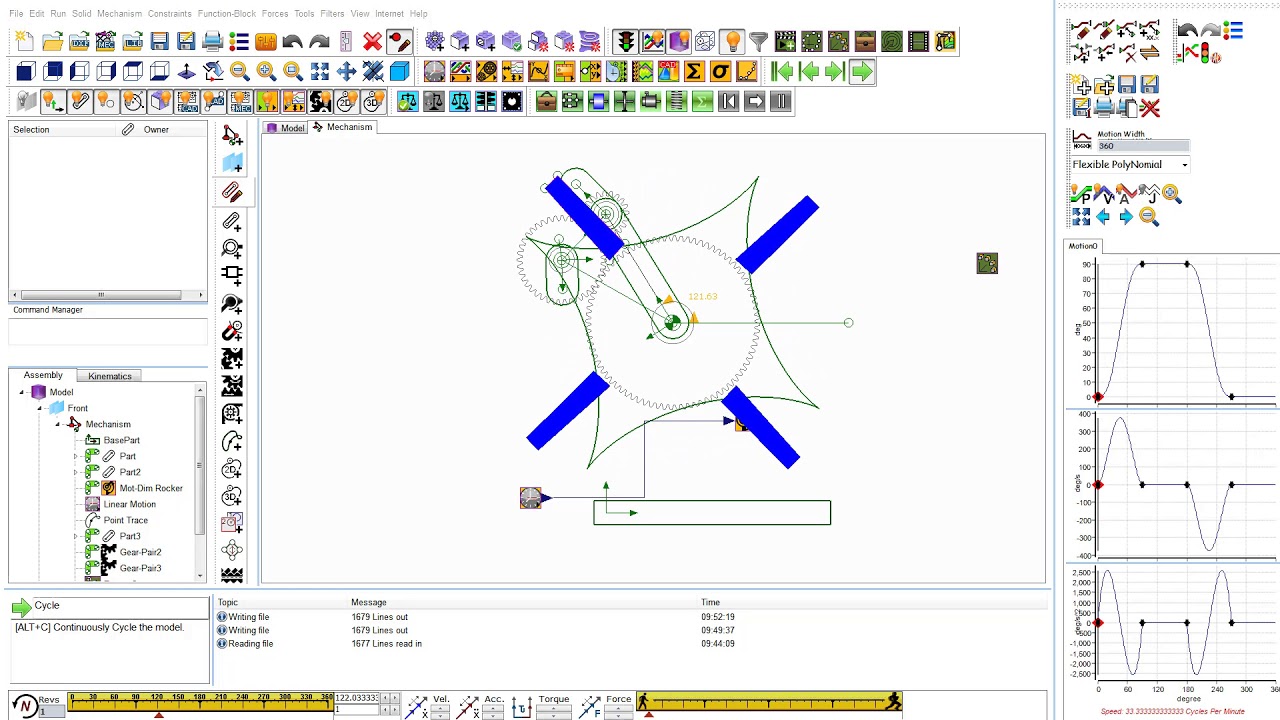1280x720 pixels.
Task: Click the yellow run-speed bar at the bottom
Action: pyautogui.click(x=768, y=702)
